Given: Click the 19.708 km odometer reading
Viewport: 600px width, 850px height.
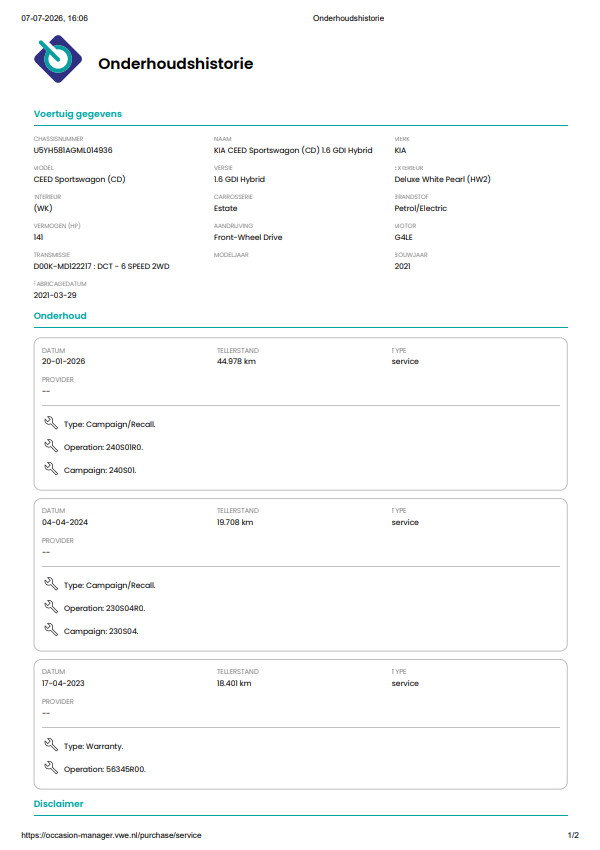Looking at the screenshot, I should (235, 522).
